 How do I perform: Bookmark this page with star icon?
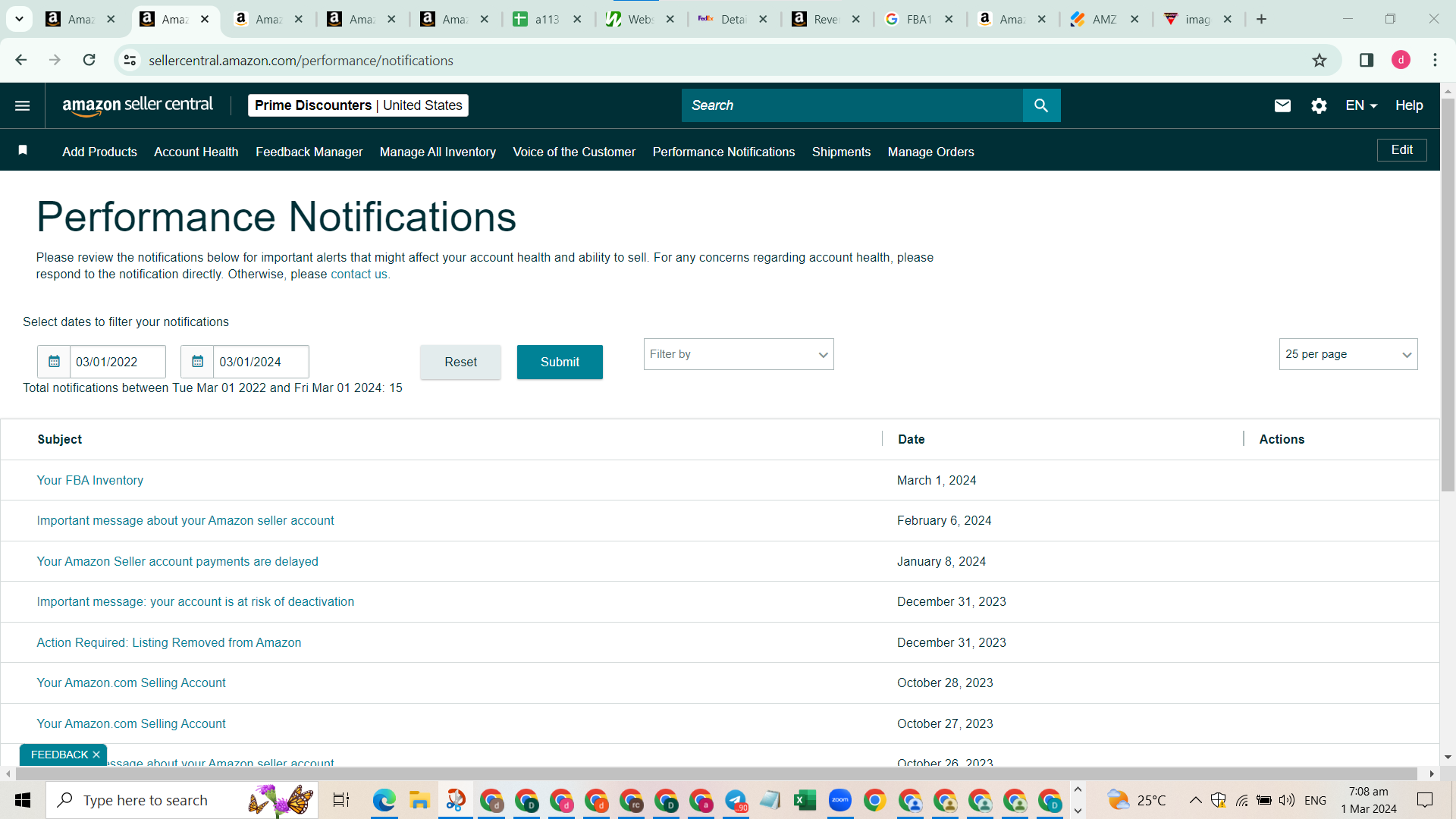tap(1319, 60)
